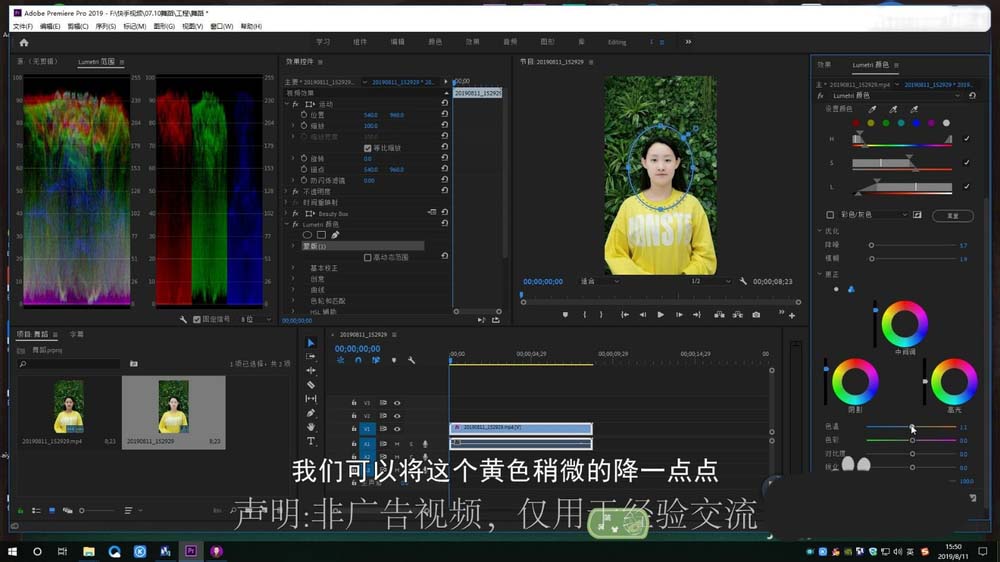The image size is (1000, 562).
Task: Open the File menu
Action: (22, 26)
